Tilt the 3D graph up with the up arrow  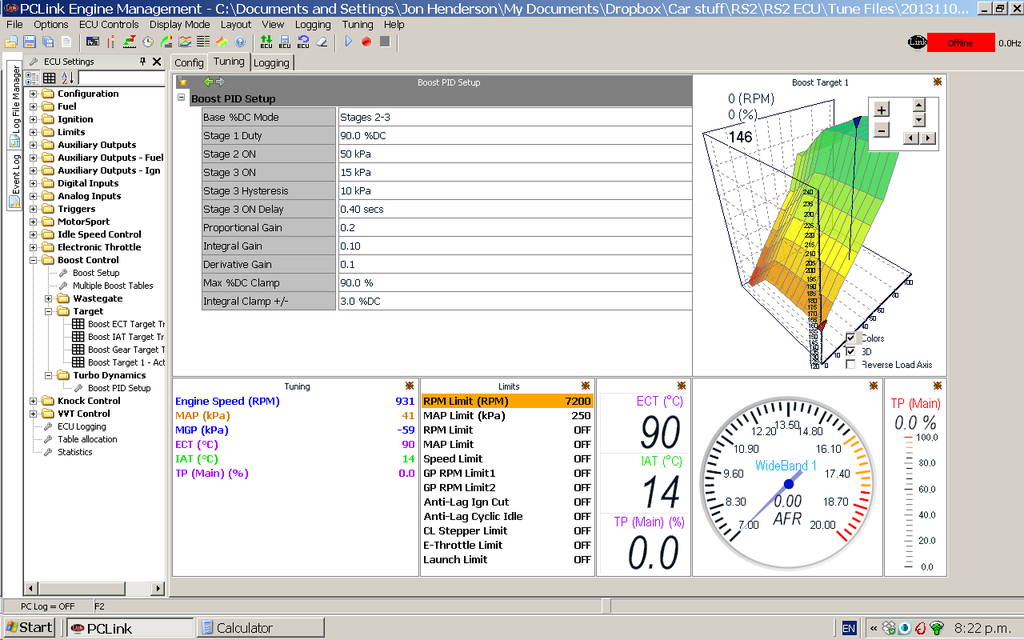point(919,105)
